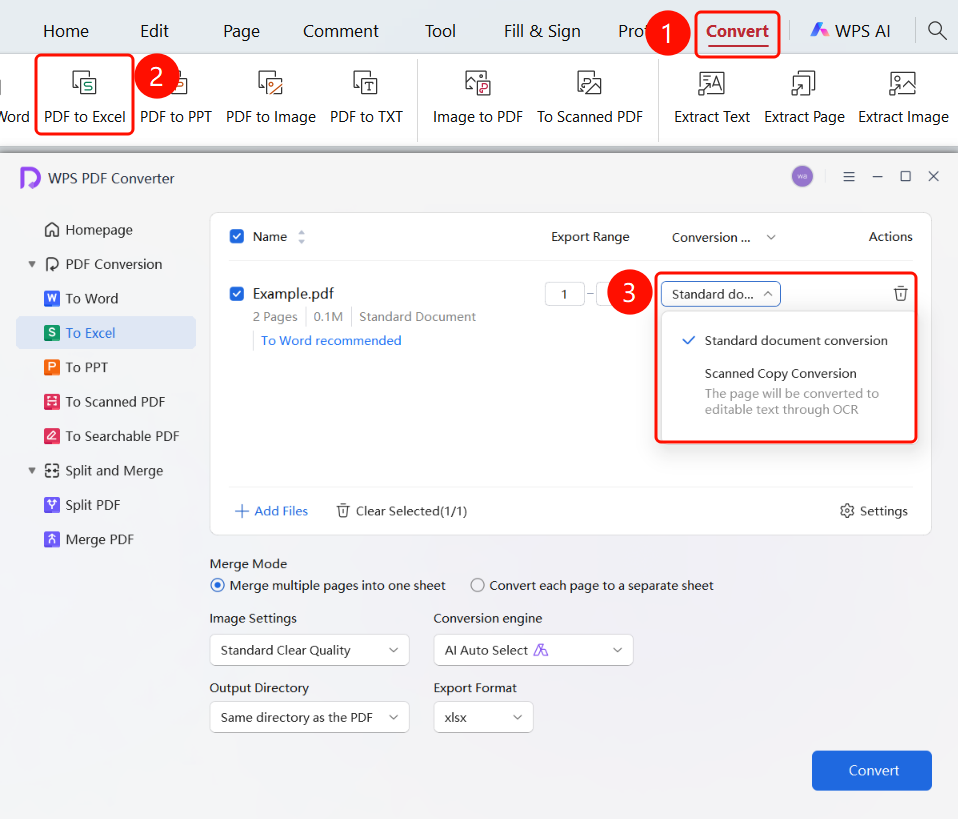This screenshot has width=958, height=819.
Task: Click Add Files to add PDFs
Action: pyautogui.click(x=272, y=511)
